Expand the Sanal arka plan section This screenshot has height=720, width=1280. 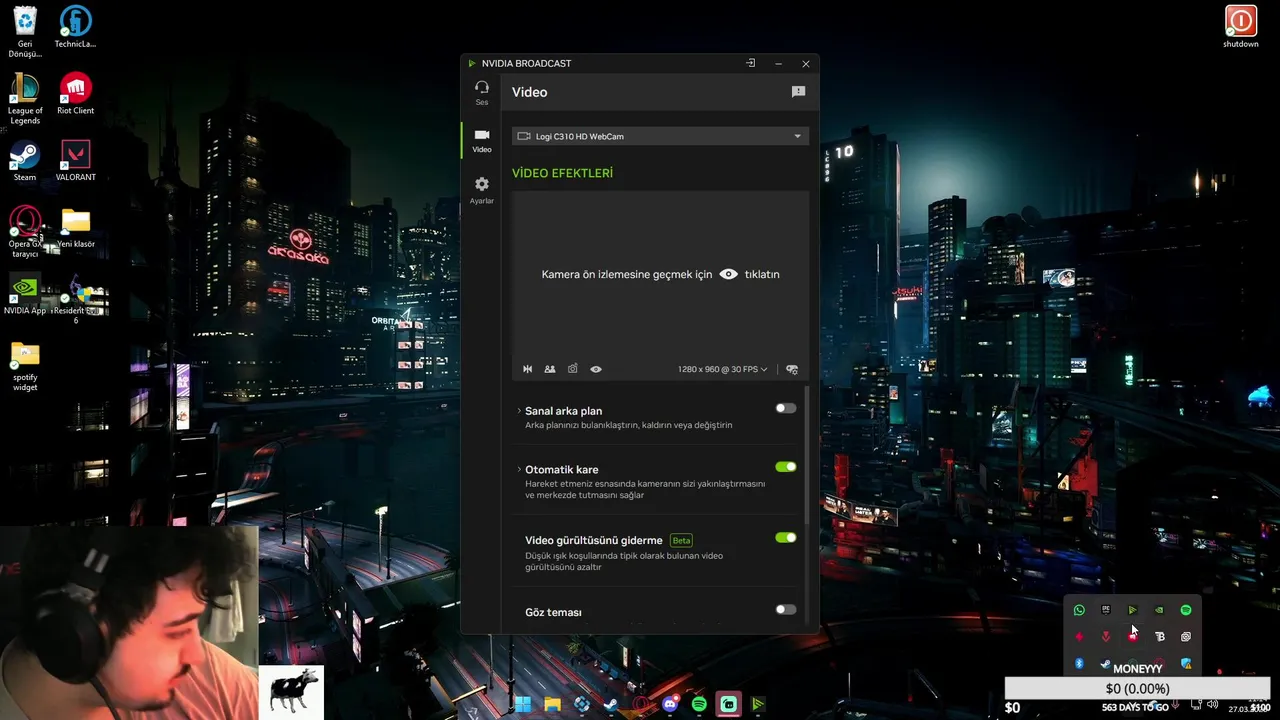[x=519, y=411]
